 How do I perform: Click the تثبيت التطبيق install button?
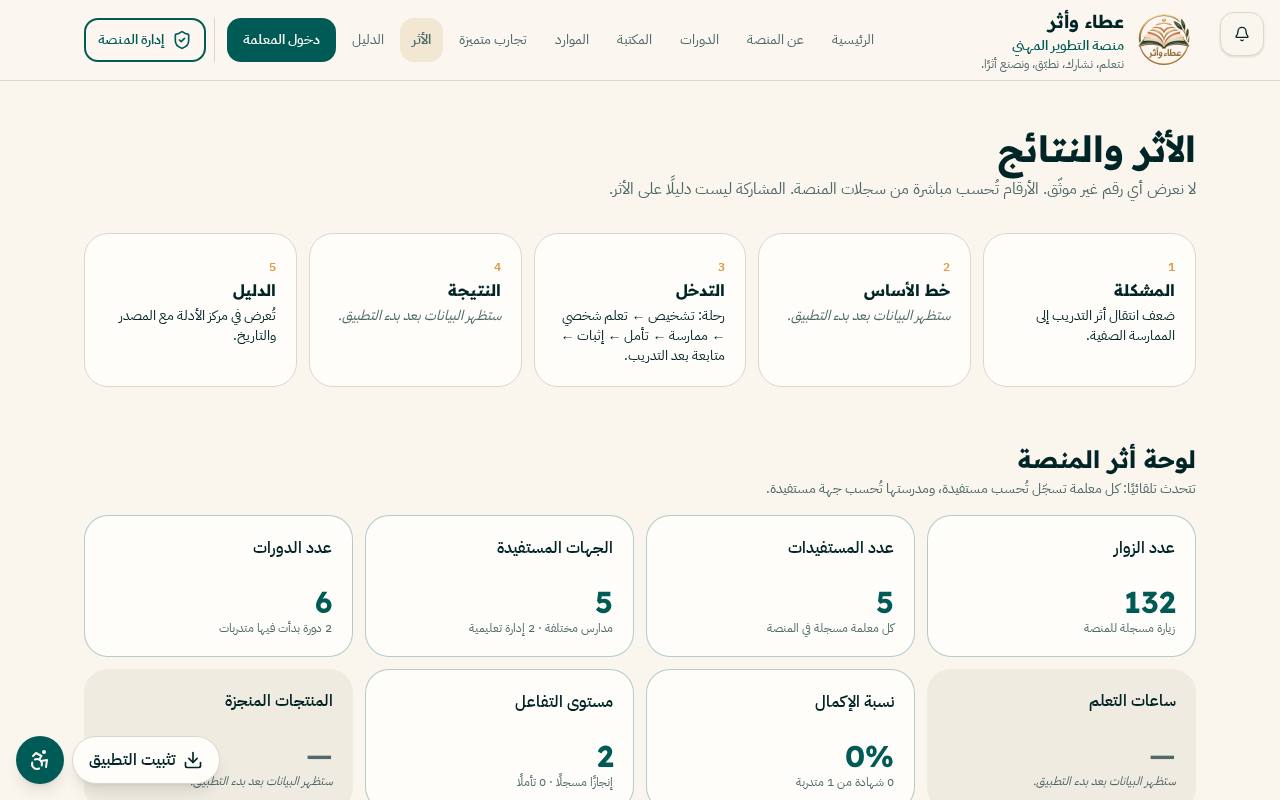(146, 760)
